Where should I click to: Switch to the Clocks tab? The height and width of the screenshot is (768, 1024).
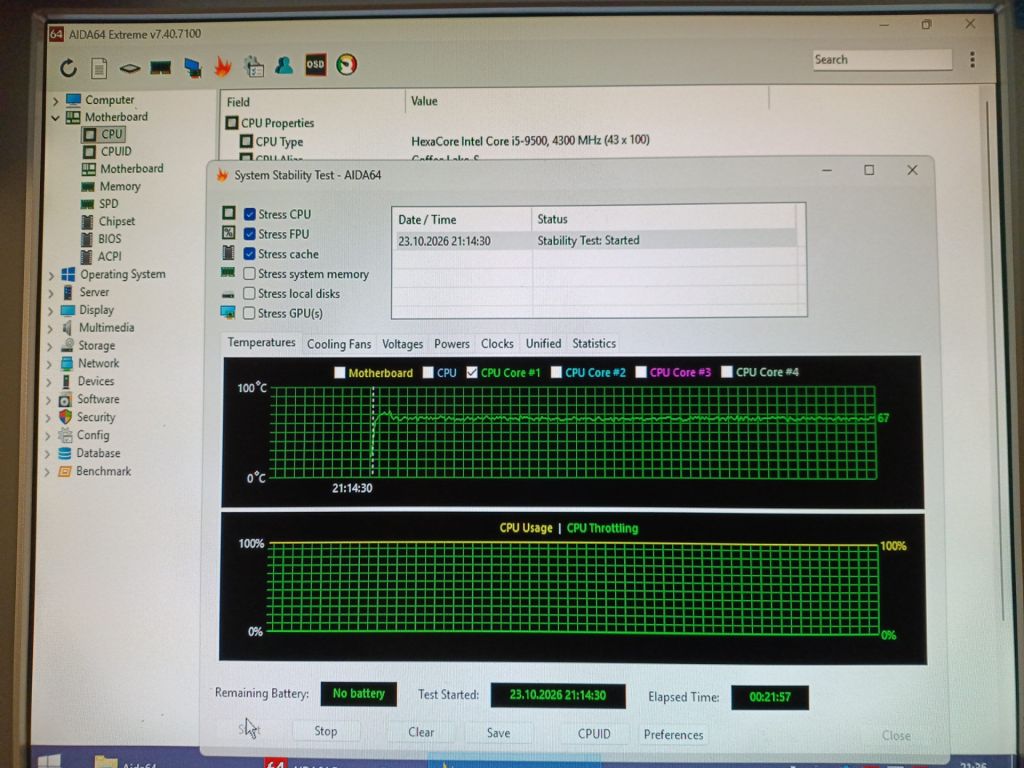[497, 344]
